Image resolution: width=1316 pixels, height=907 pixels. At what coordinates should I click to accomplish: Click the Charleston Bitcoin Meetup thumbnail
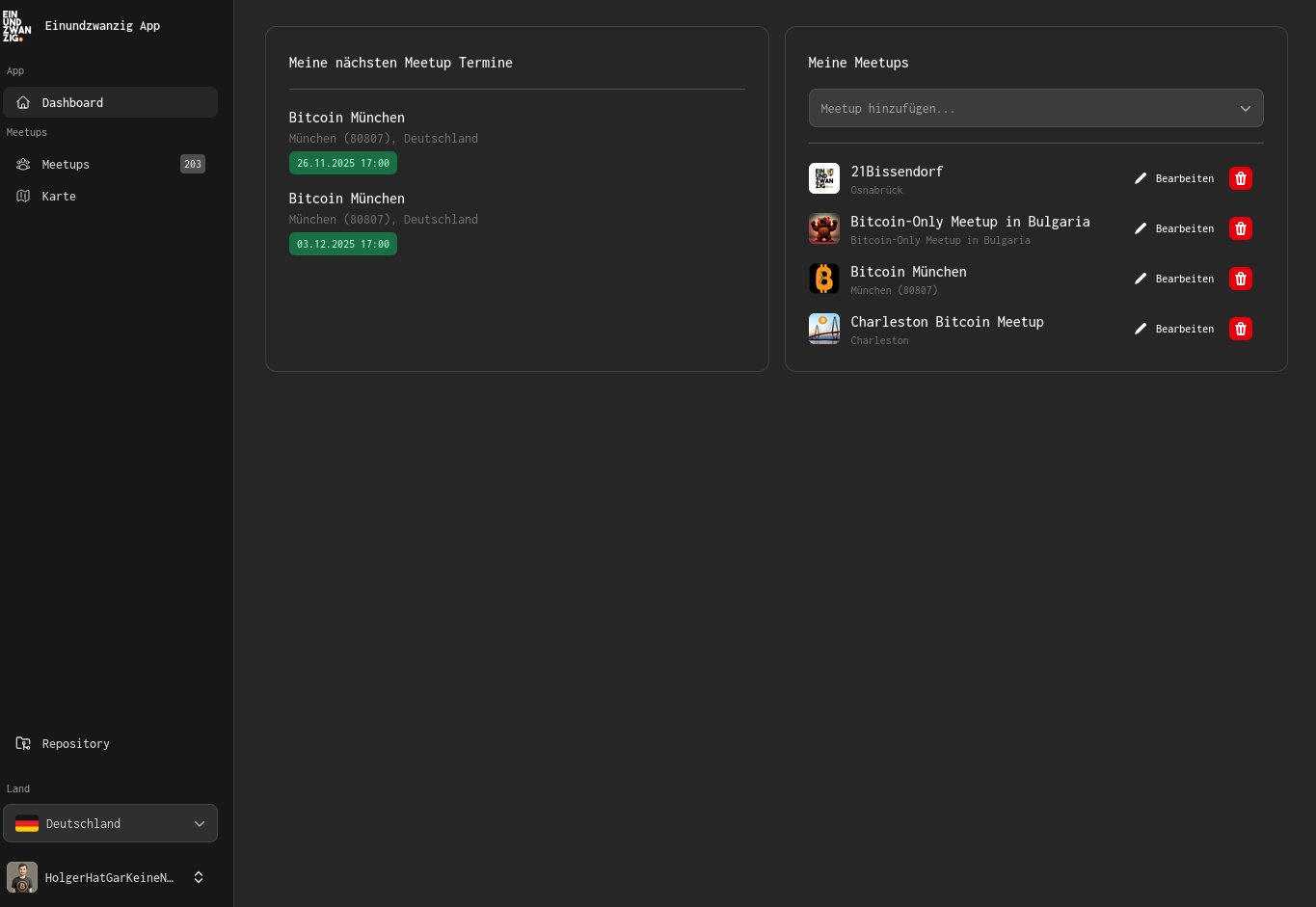[823, 329]
